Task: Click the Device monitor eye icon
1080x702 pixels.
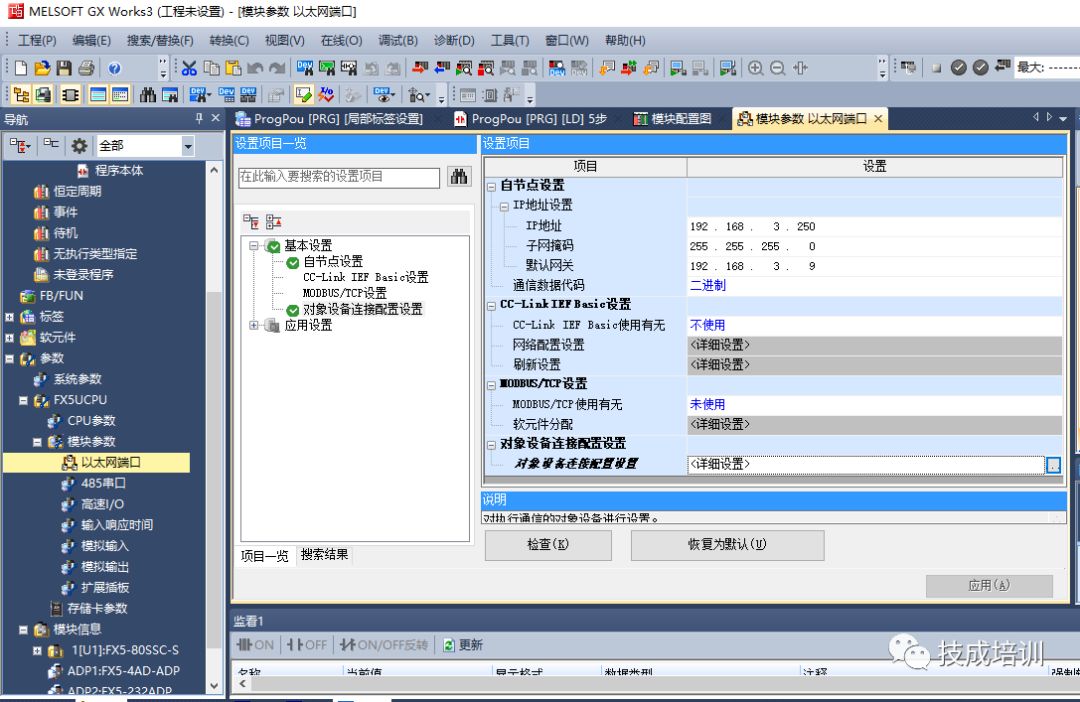Action: [384, 94]
